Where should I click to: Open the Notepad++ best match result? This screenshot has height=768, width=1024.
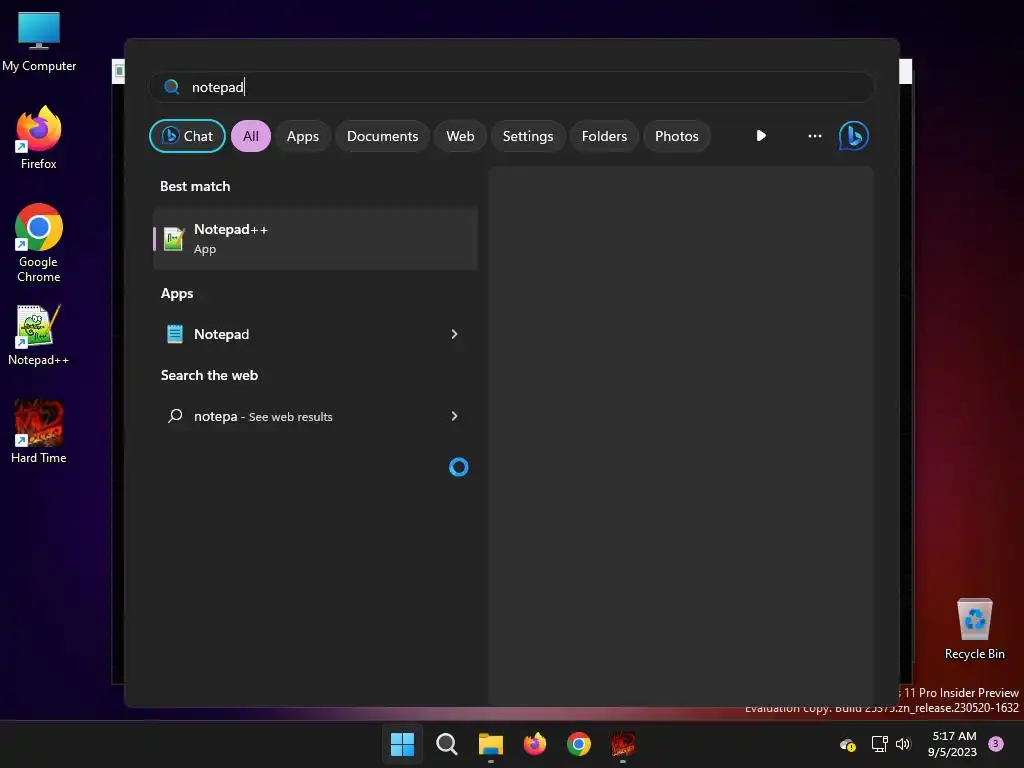coord(315,238)
